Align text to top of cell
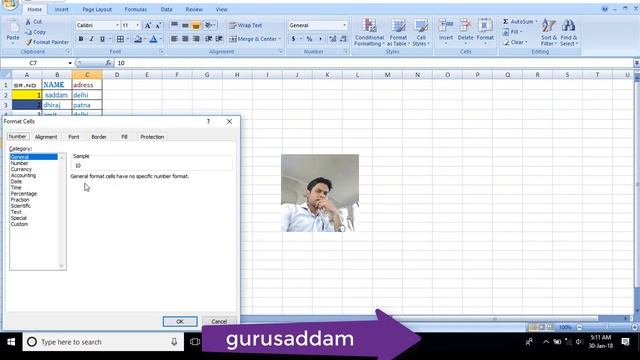Viewport: 640px width, 360px height. coord(174,25)
